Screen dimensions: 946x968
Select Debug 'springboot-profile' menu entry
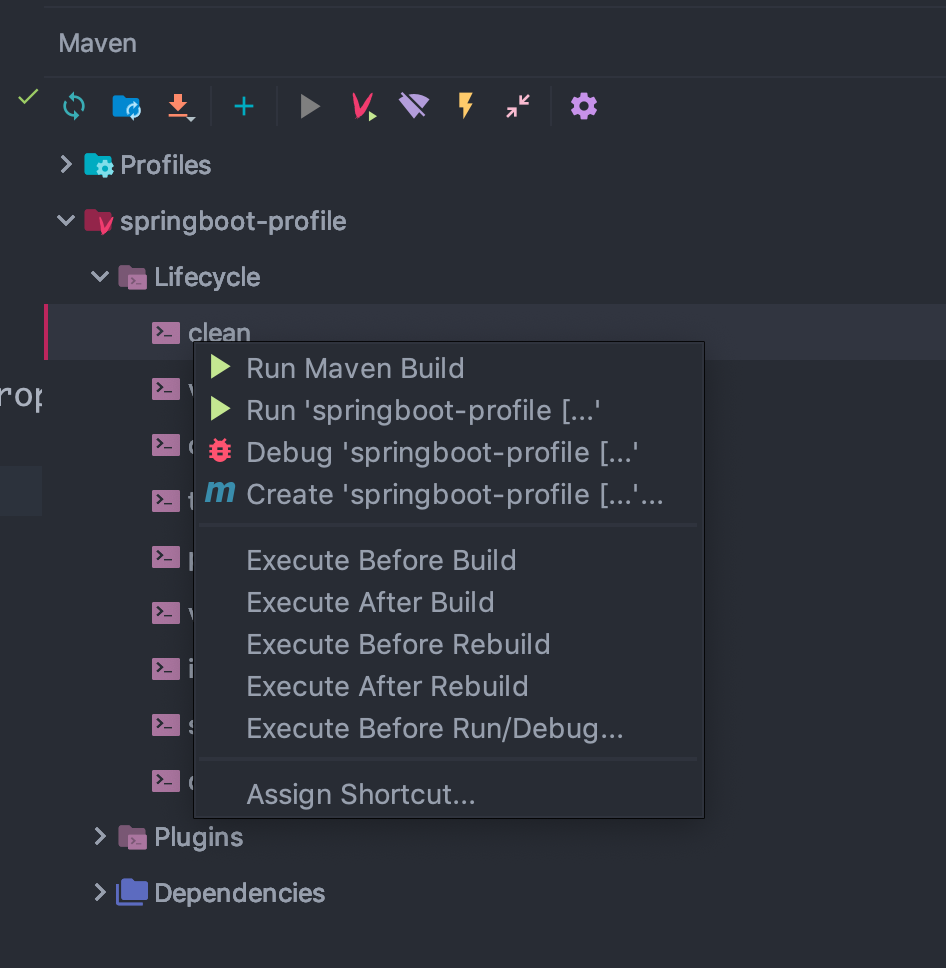(442, 452)
